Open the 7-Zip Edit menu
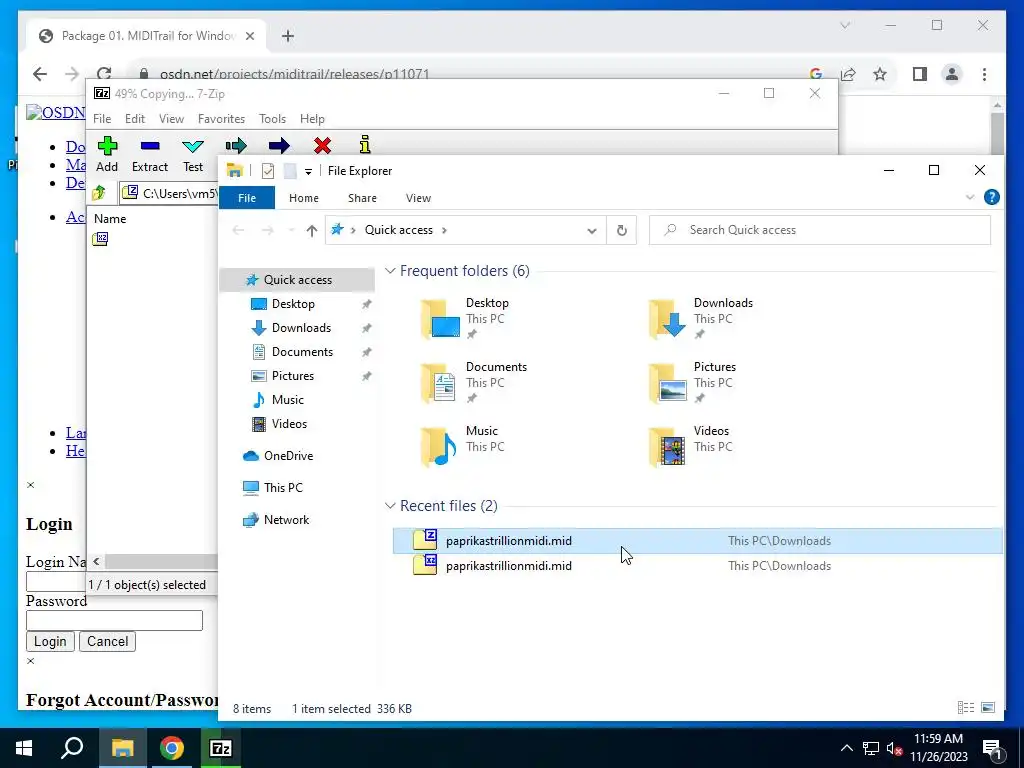Image resolution: width=1024 pixels, height=768 pixels. (135, 119)
